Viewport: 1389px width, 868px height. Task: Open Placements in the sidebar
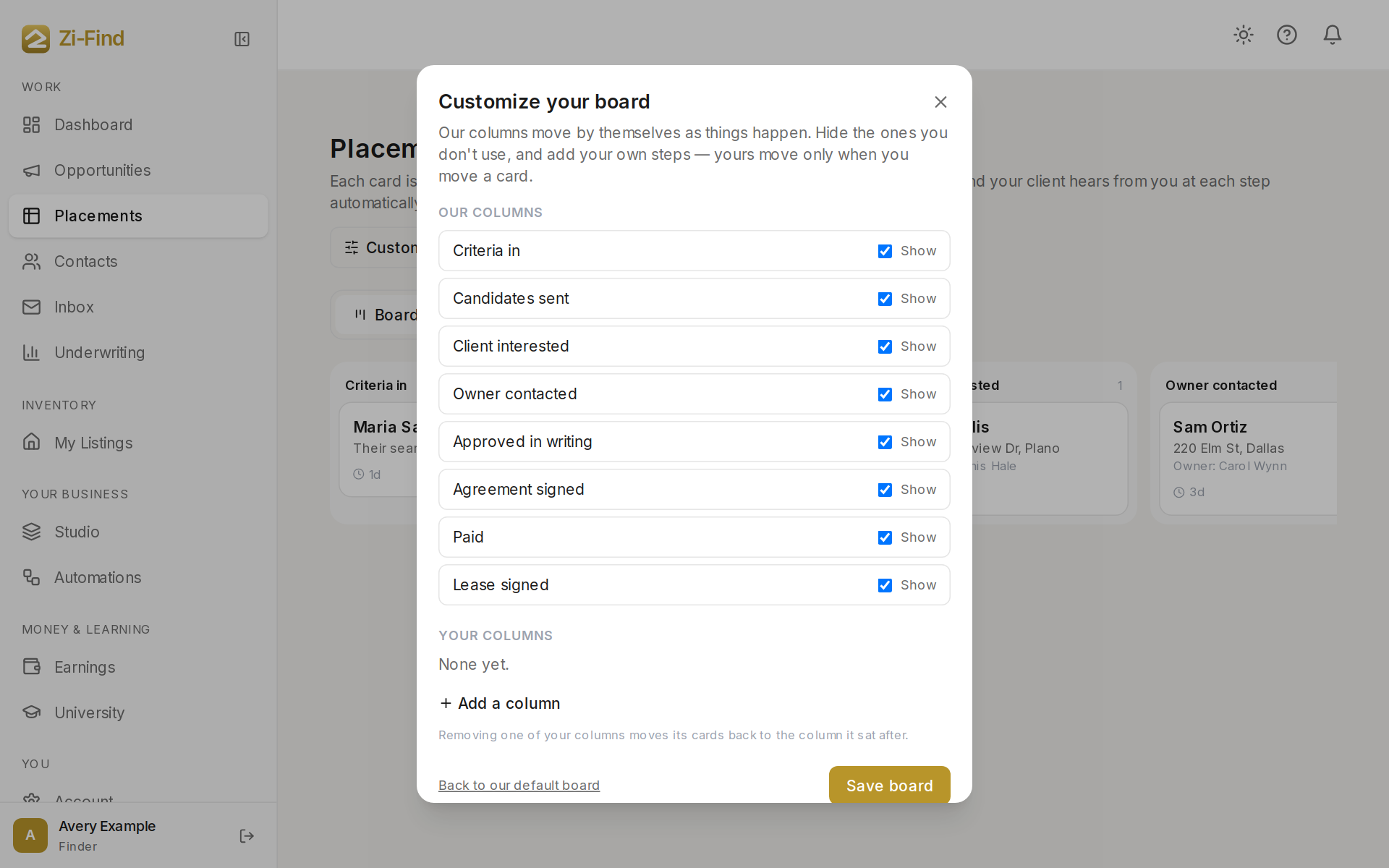[x=138, y=216]
